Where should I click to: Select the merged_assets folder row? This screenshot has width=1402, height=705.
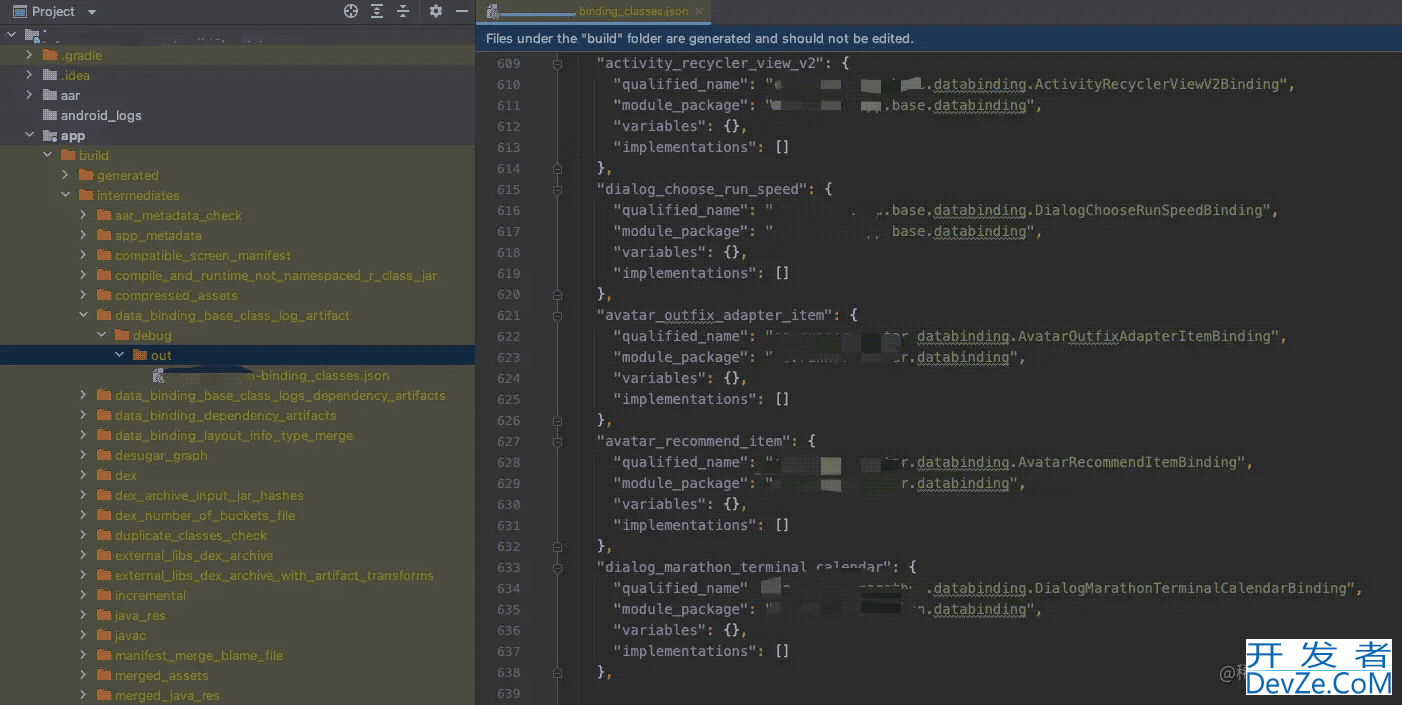pyautogui.click(x=237, y=675)
